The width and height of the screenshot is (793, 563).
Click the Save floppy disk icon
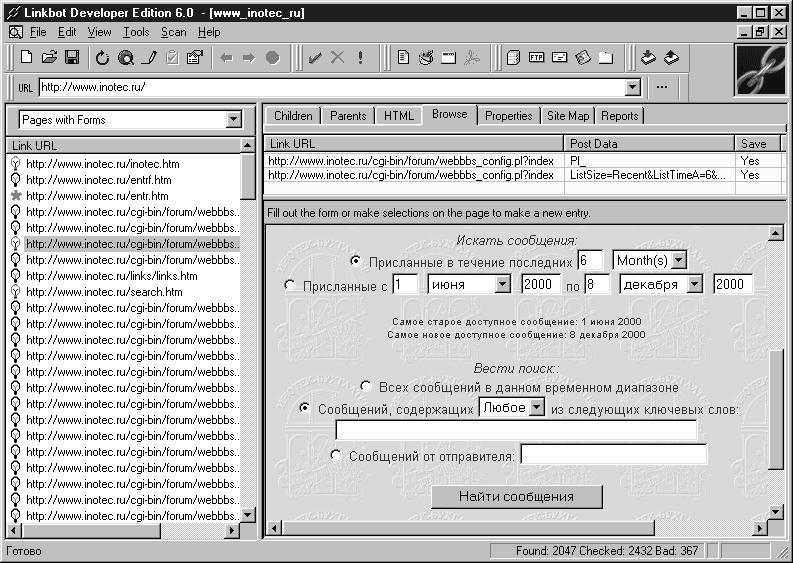point(72,57)
